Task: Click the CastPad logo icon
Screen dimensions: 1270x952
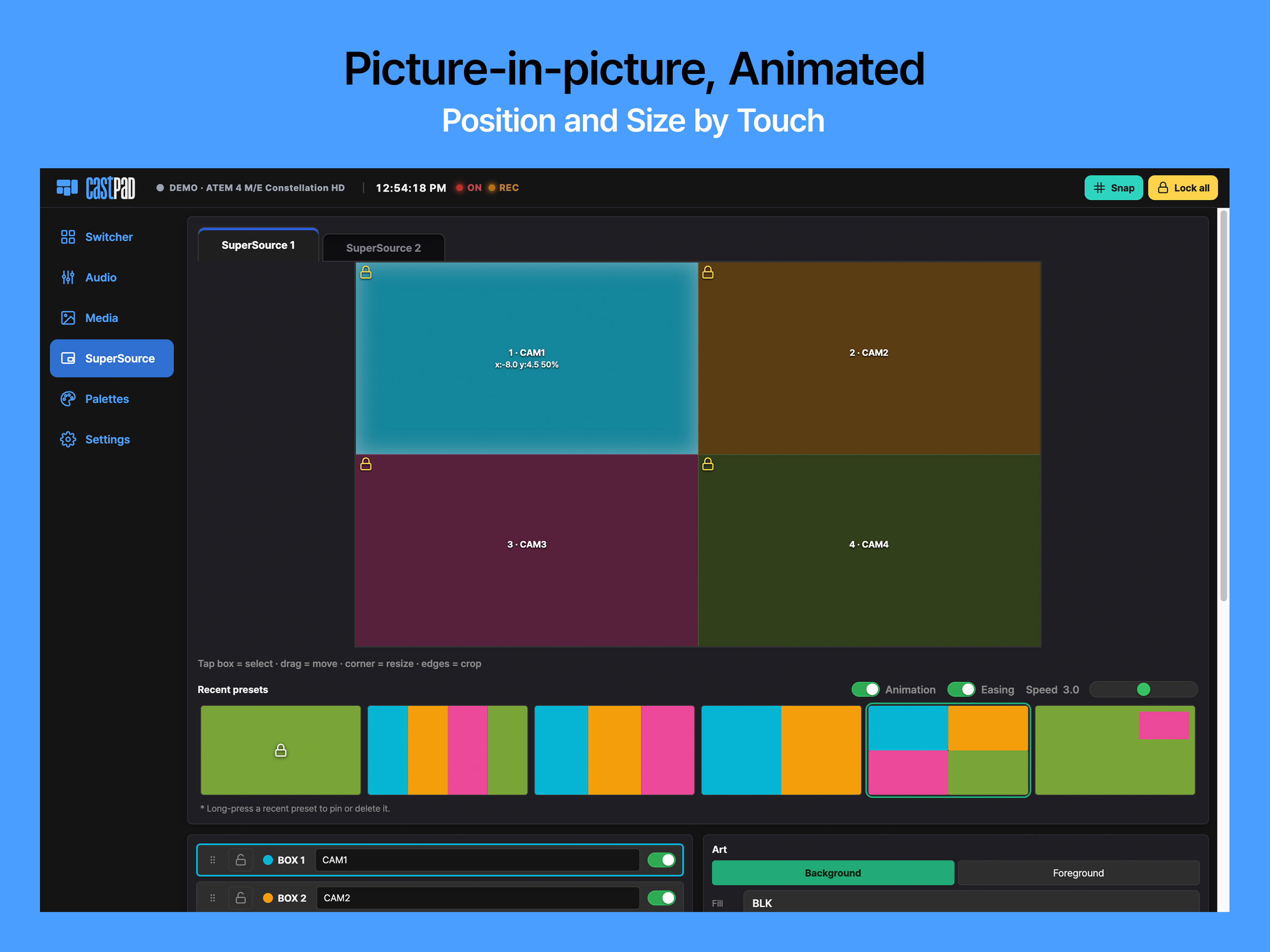Action: 66,187
